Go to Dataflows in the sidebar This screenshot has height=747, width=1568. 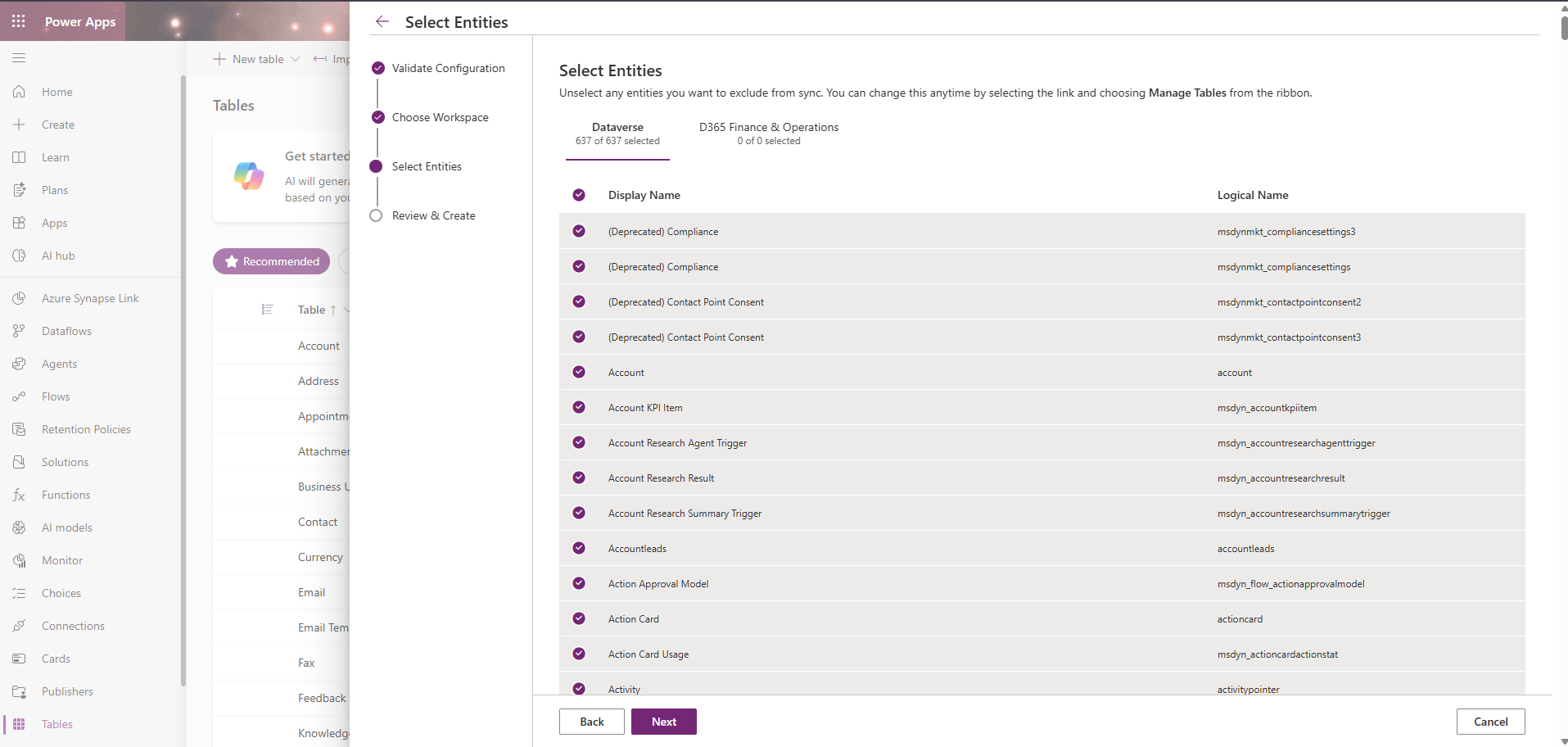(x=66, y=331)
